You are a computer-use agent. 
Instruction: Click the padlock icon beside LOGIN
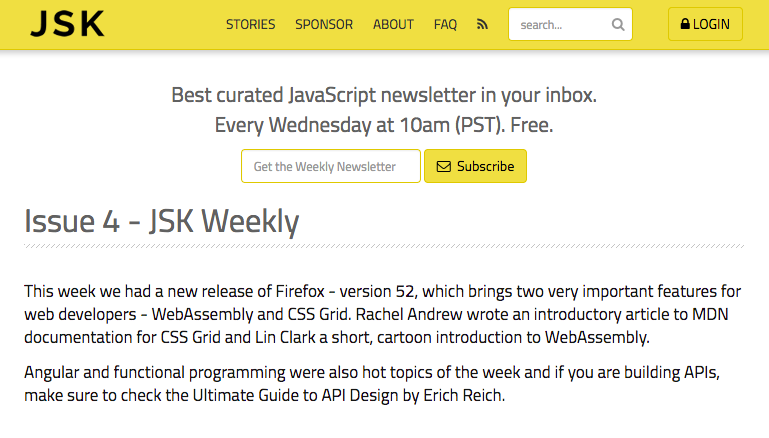[685, 24]
